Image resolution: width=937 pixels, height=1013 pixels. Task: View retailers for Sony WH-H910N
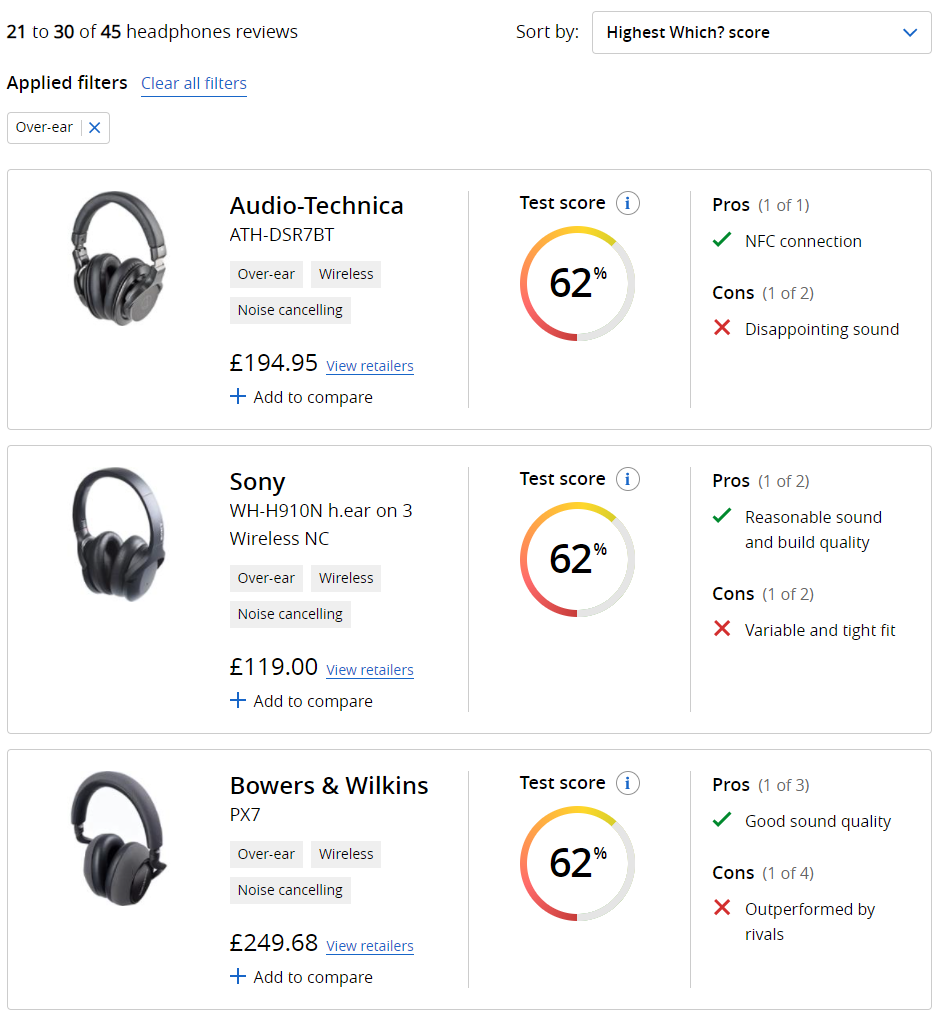point(370,670)
